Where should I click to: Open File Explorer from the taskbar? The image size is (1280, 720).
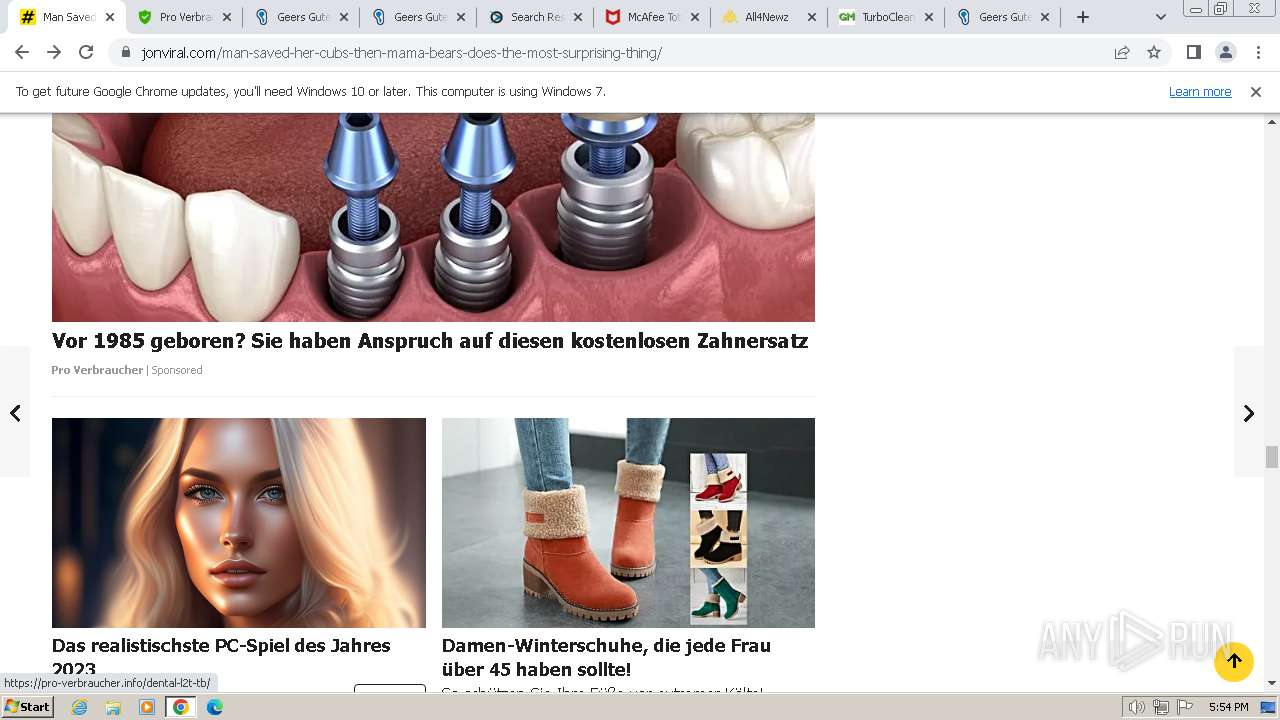pyautogui.click(x=113, y=707)
